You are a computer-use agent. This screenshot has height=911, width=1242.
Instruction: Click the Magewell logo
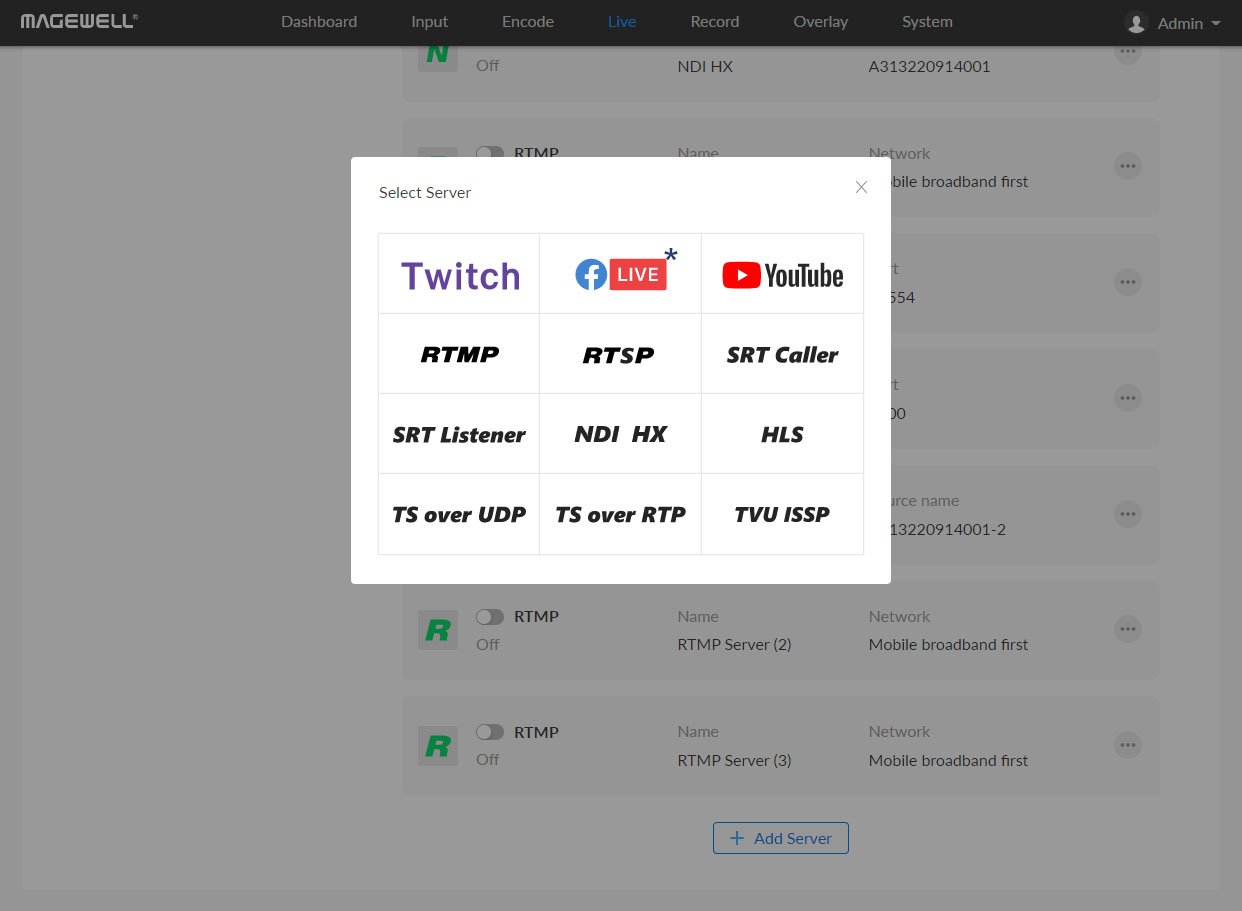[79, 21]
